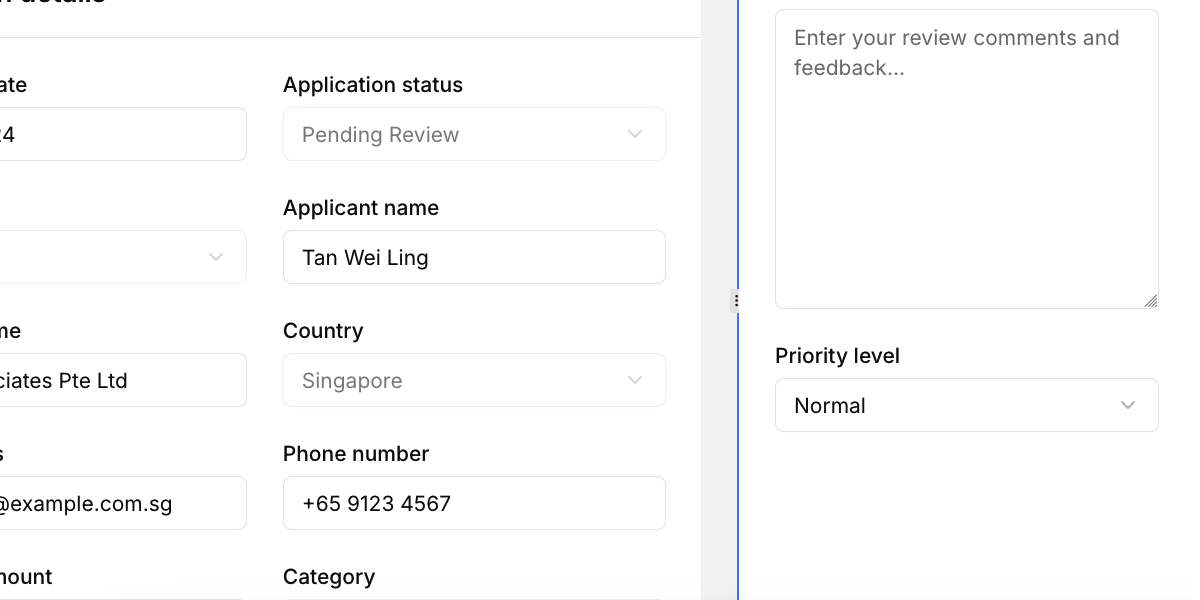Click the Priority level label
Screen dimensions: 1200x600
click(x=837, y=356)
